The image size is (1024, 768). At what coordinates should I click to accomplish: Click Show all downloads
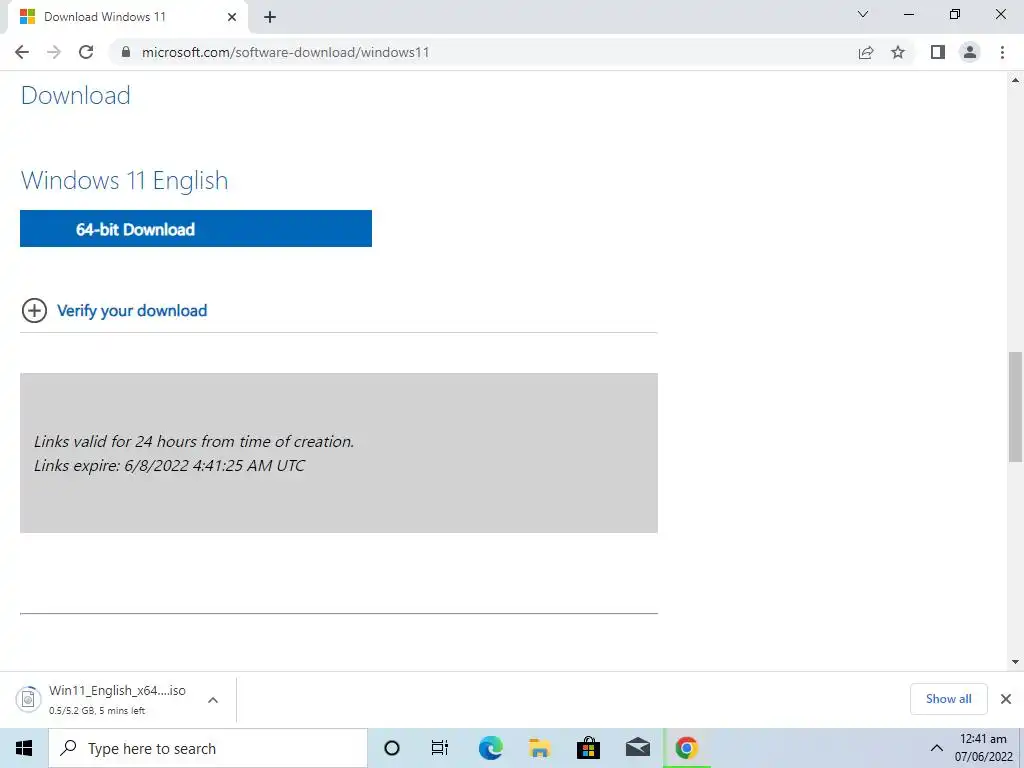point(948,699)
